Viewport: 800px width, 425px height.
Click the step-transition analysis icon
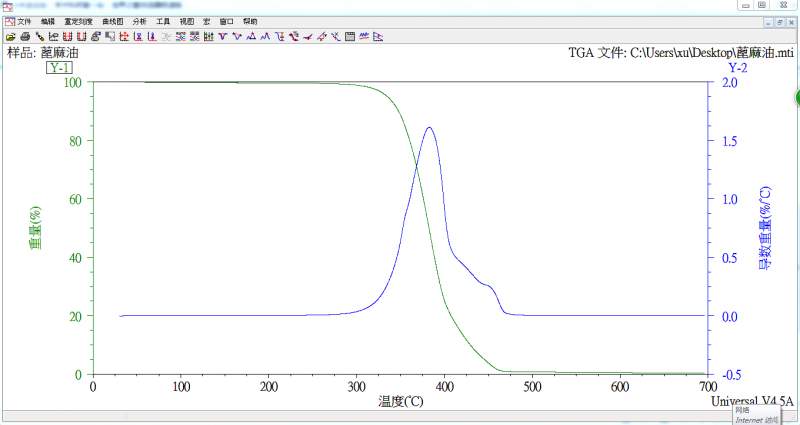pos(279,37)
